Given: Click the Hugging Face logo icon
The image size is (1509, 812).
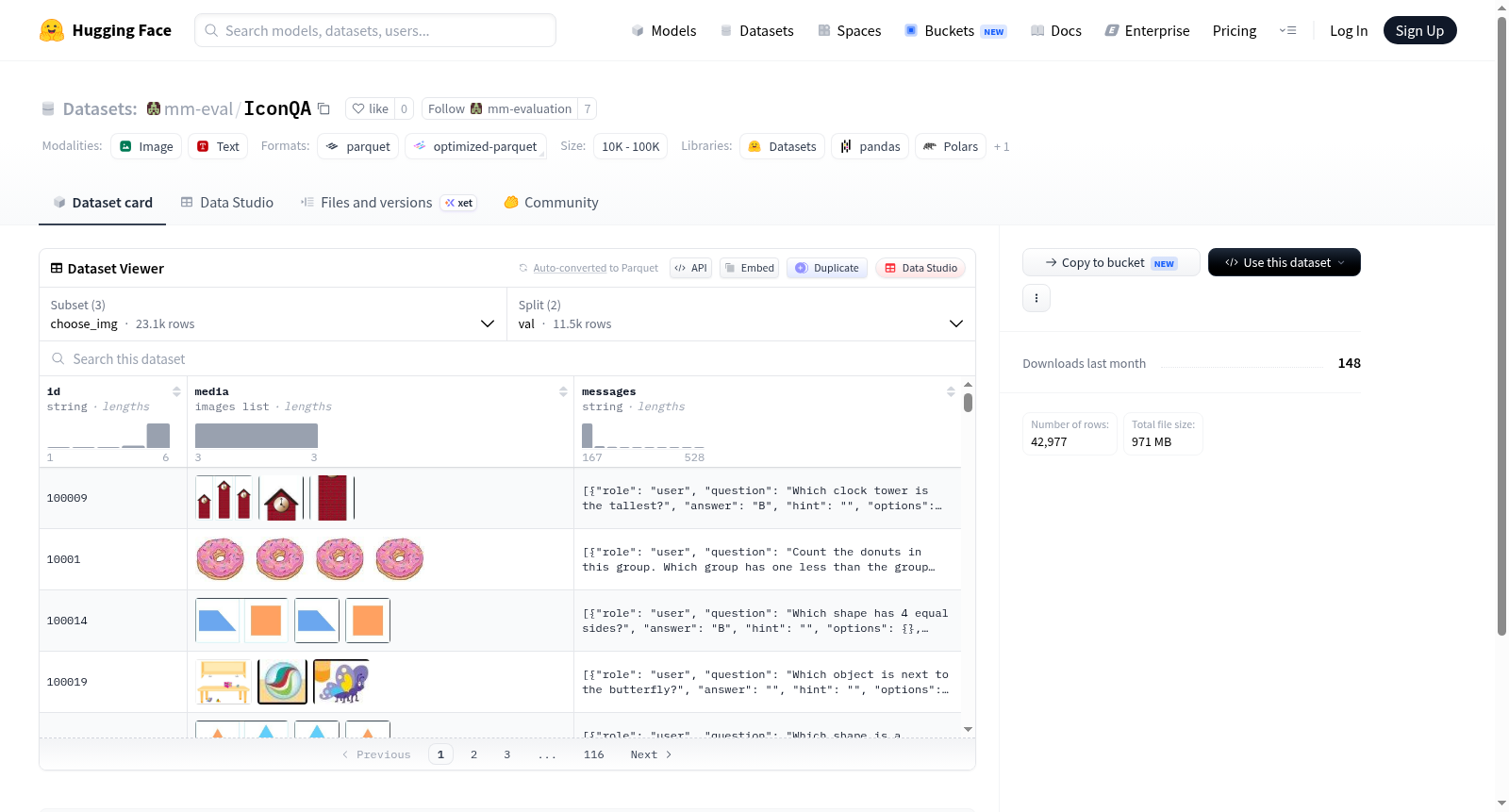Looking at the screenshot, I should [x=52, y=30].
